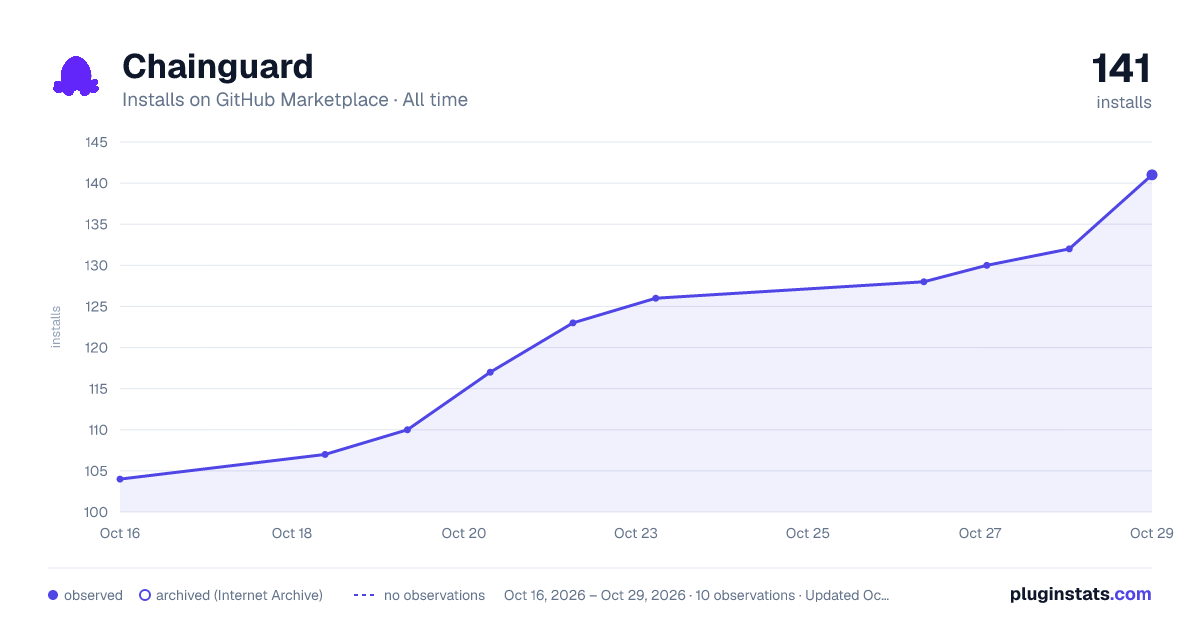
Task: Click the 110 y-axis tick label
Action: (x=96, y=430)
